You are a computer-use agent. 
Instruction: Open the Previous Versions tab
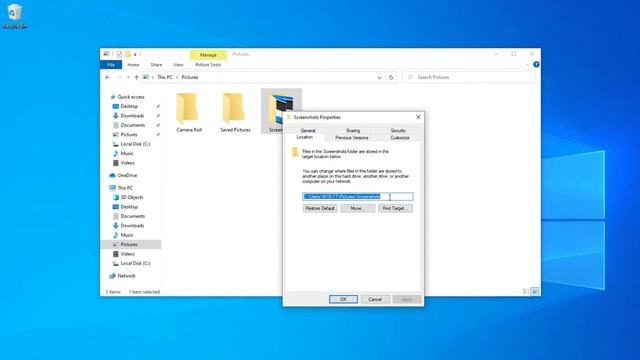click(x=351, y=138)
